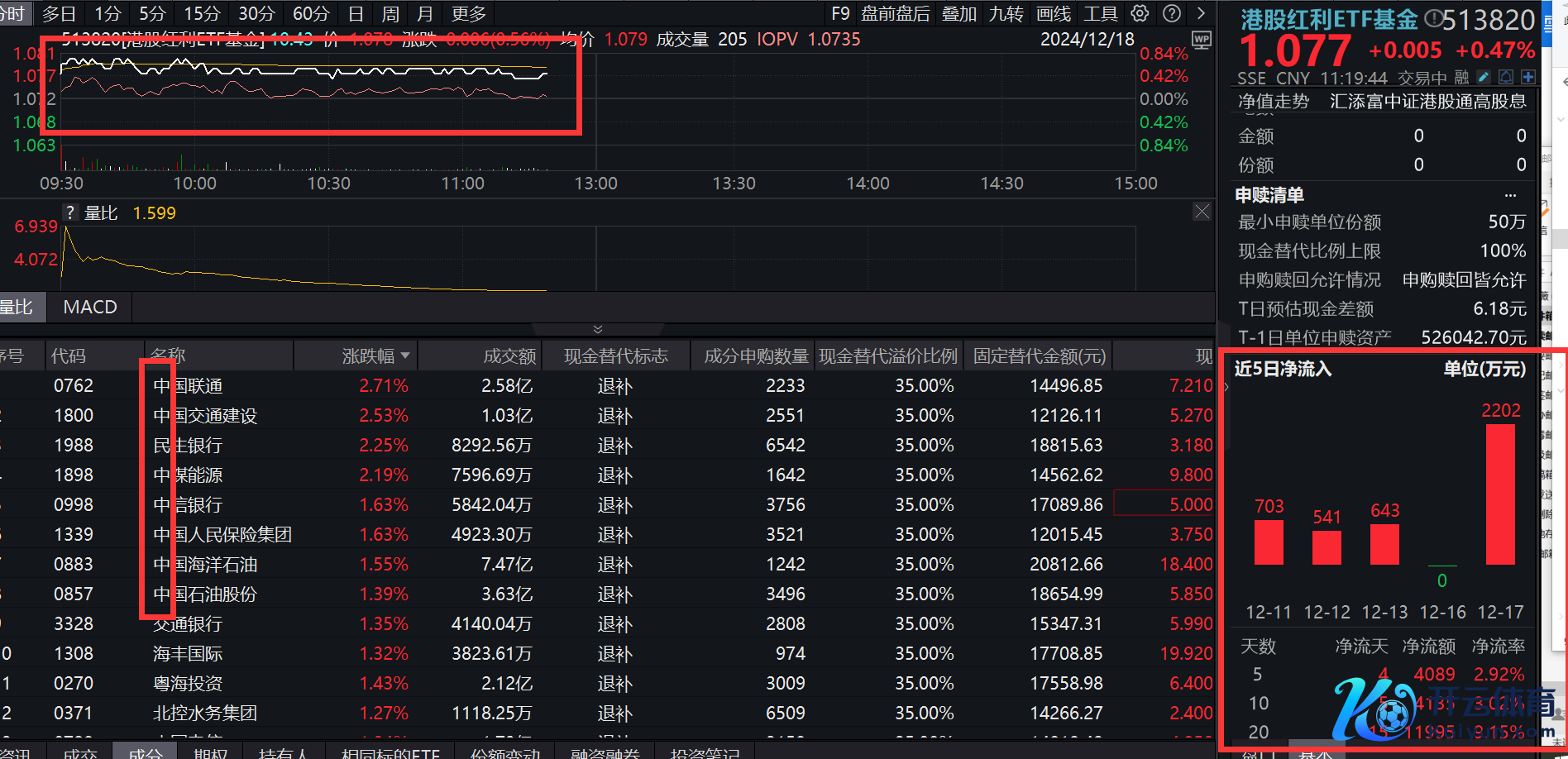Switch to the MACD indicator tab
This screenshot has width=1568, height=759.
(x=90, y=307)
